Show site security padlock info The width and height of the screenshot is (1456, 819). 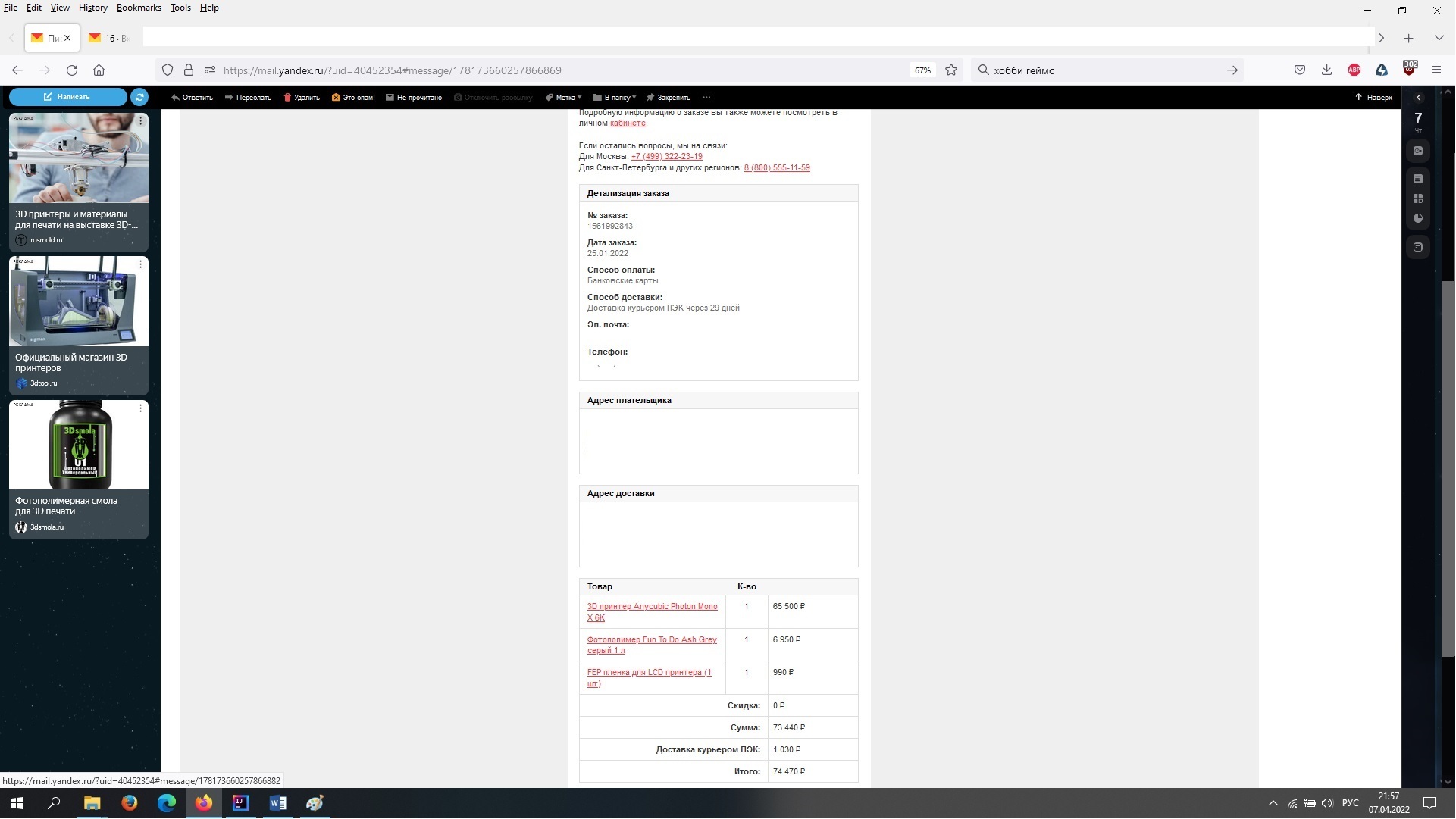coord(189,70)
